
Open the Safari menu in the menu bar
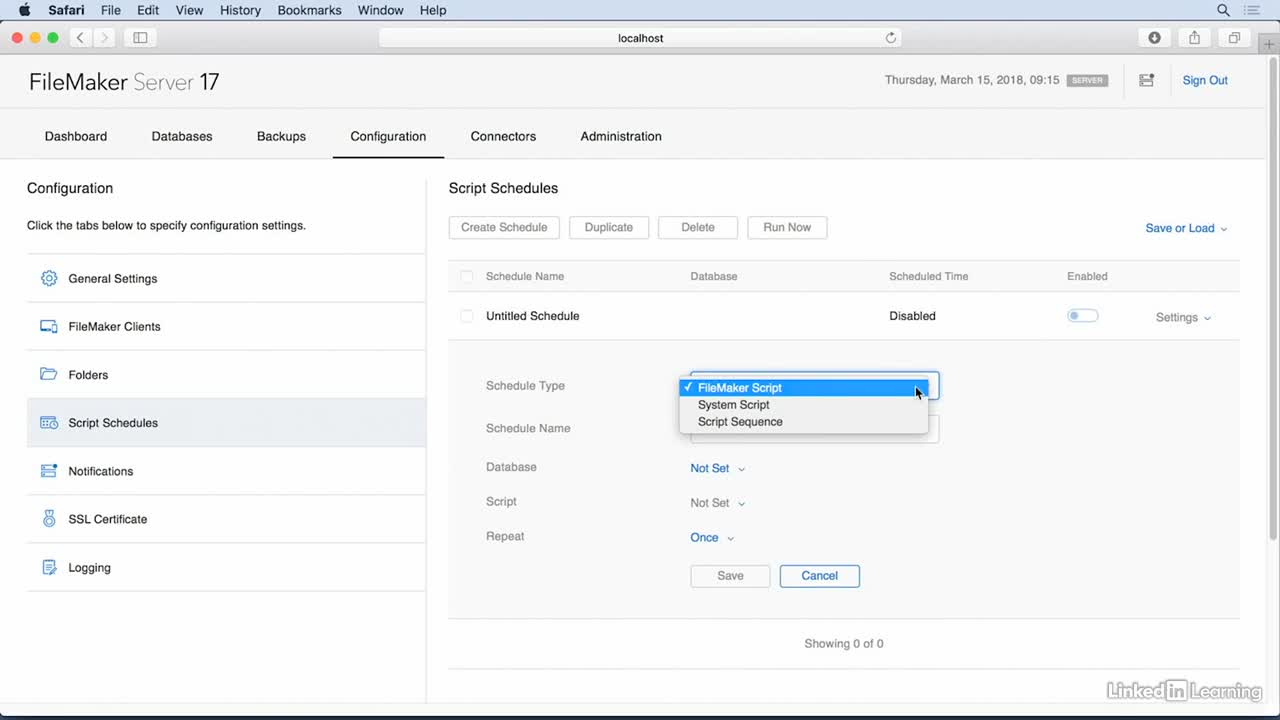tap(66, 10)
